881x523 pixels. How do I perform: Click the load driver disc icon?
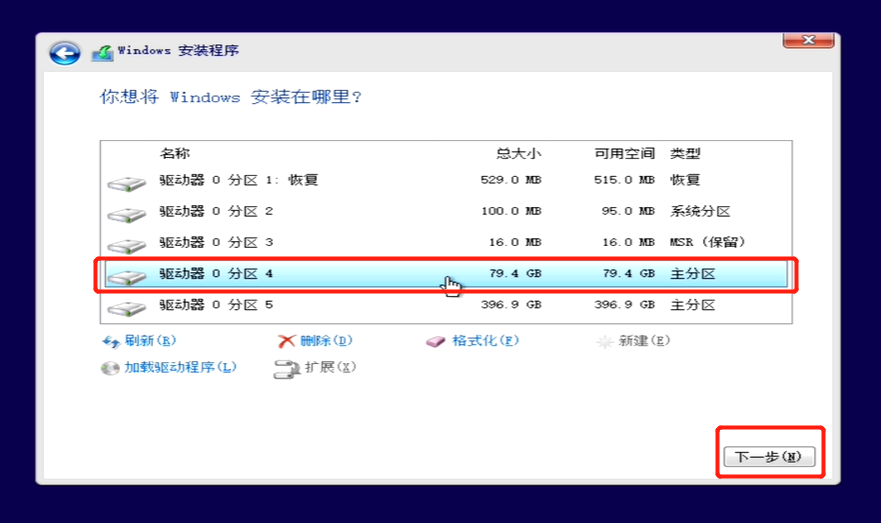pyautogui.click(x=110, y=368)
